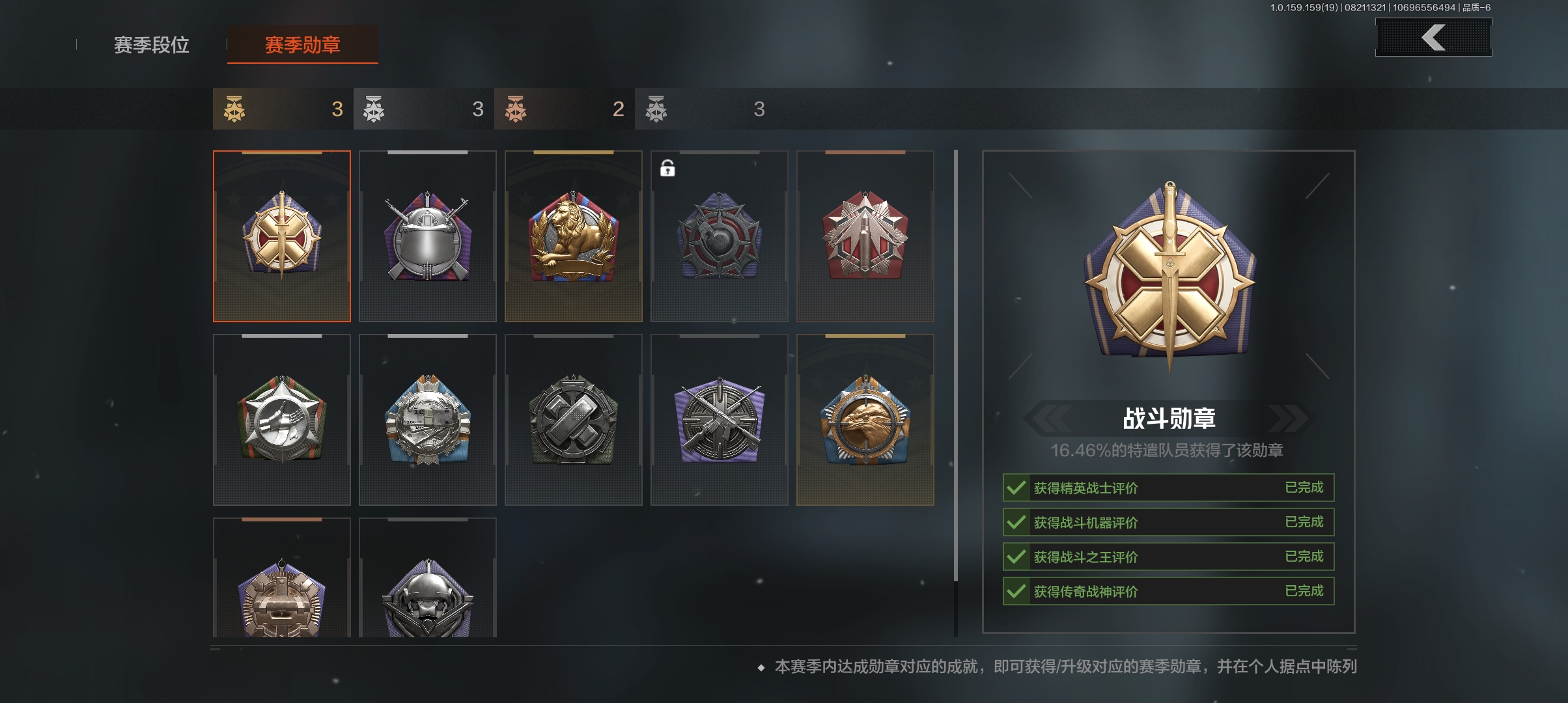
Task: Open the locked grenade medal
Action: [x=719, y=236]
